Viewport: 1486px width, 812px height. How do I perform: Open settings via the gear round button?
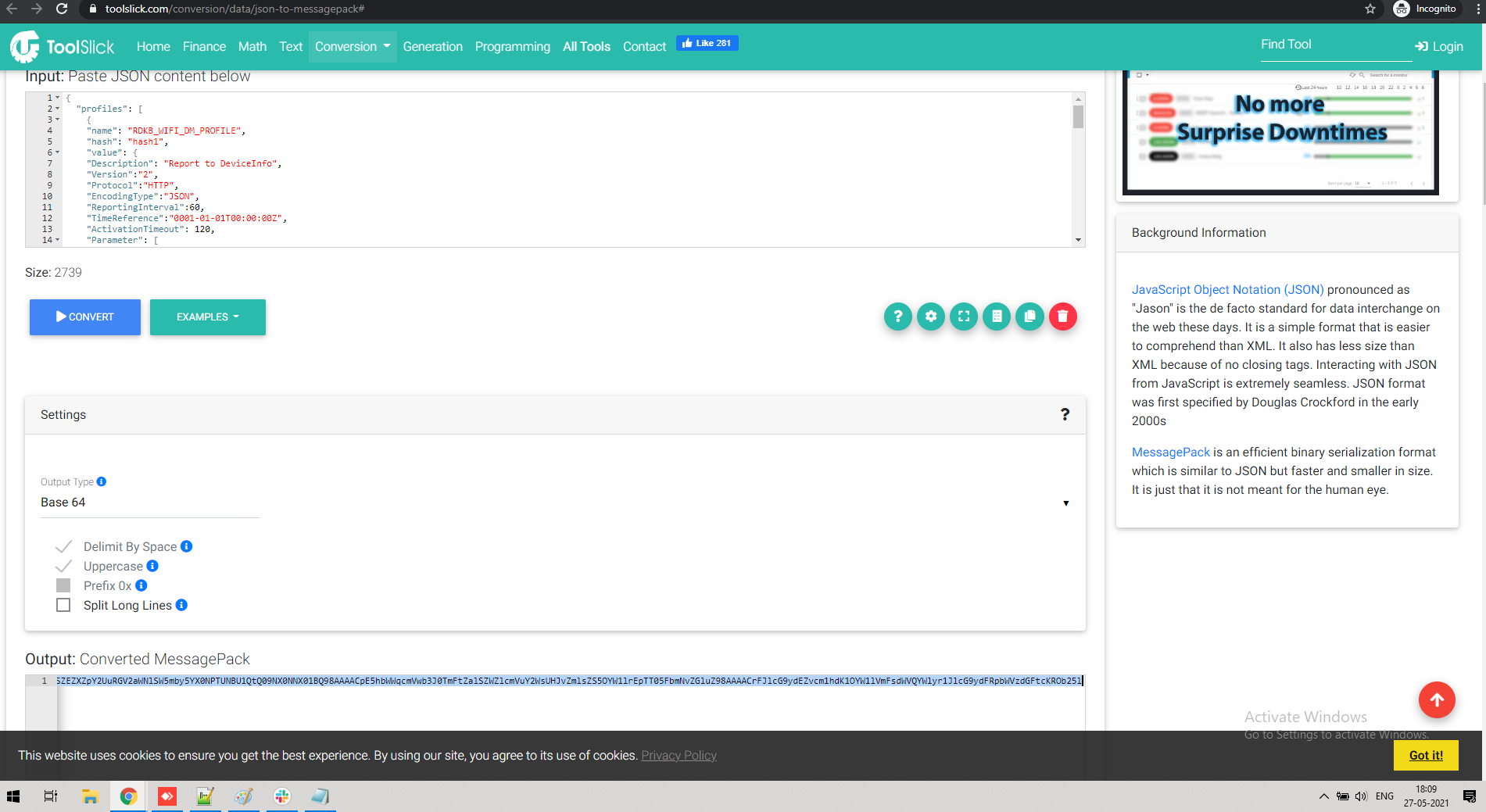coord(931,317)
